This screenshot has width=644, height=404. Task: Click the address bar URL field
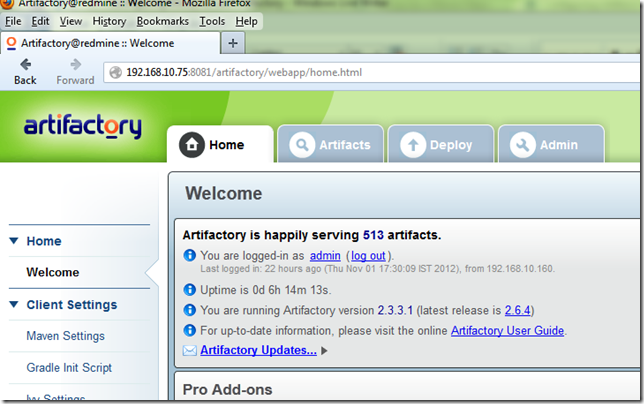point(373,73)
